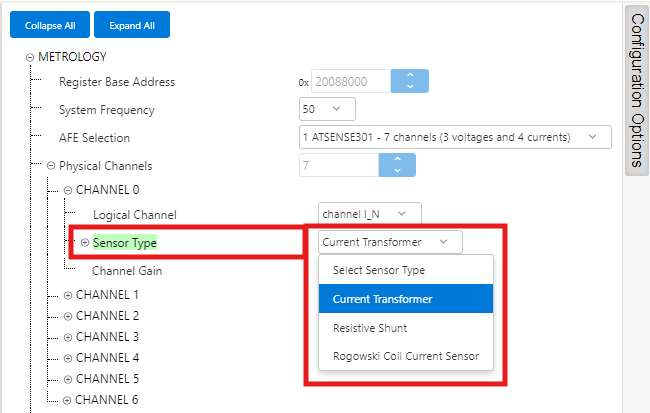Choose Rogowski Coil Current Sensor option
The image size is (650, 413).
406,356
